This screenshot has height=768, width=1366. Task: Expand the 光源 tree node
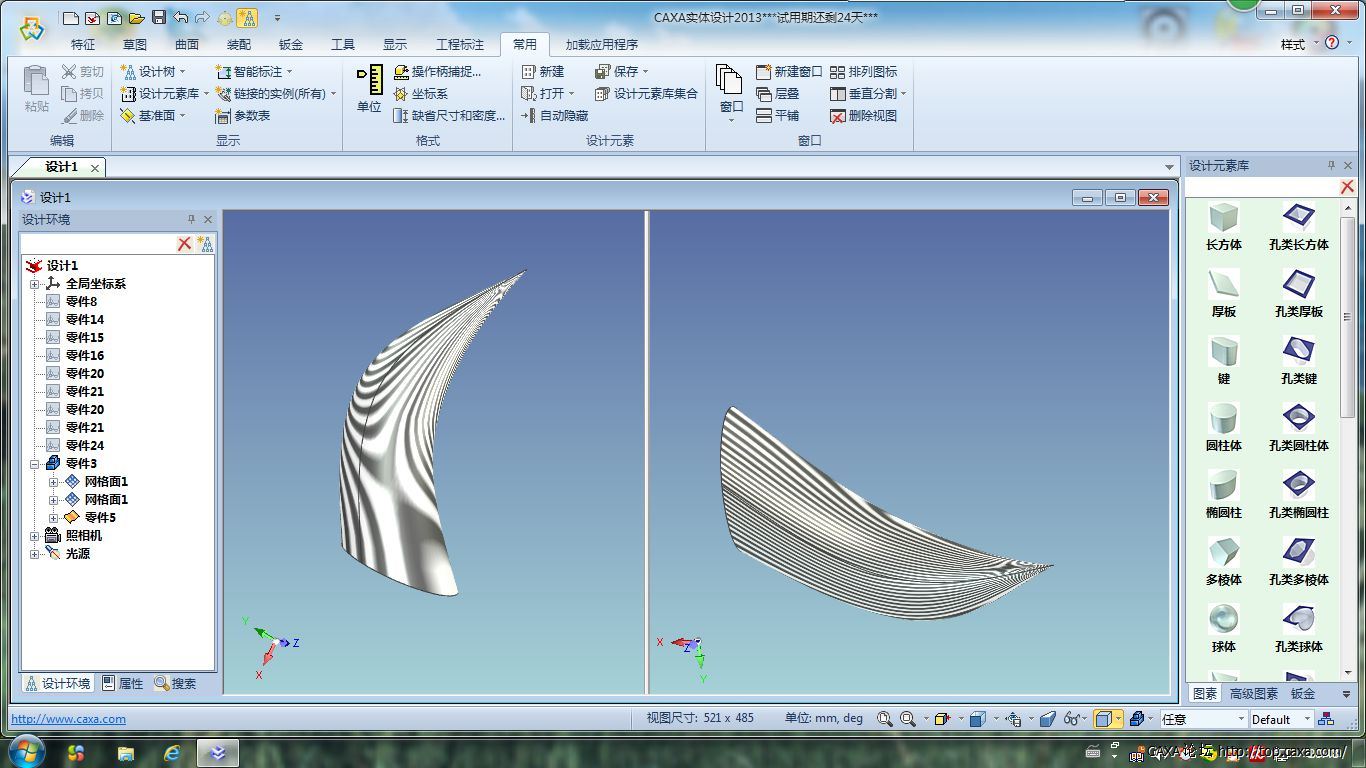point(34,554)
